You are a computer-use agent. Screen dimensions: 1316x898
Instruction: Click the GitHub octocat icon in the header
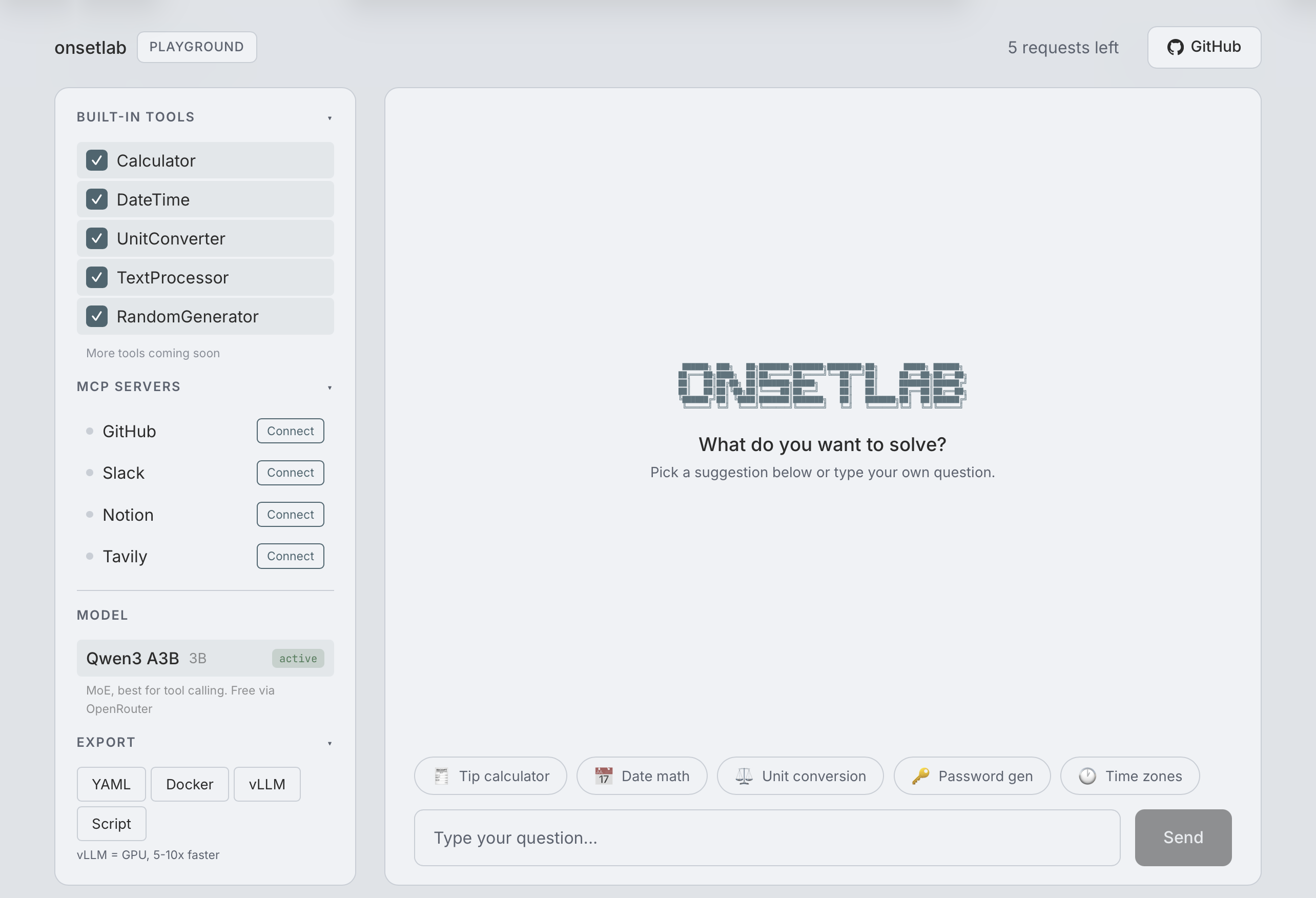click(x=1176, y=47)
